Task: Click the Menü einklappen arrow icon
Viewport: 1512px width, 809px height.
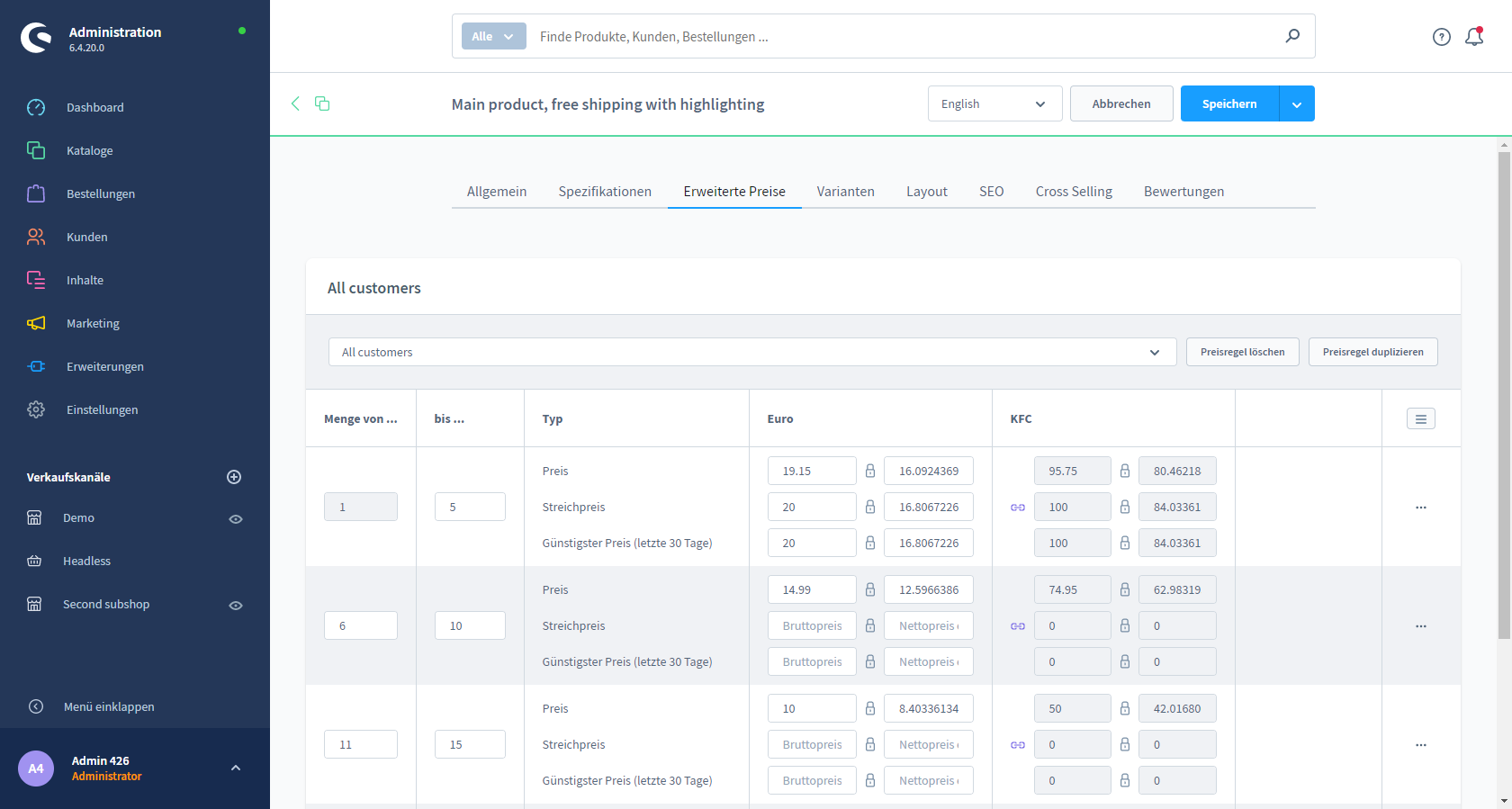Action: point(36,706)
